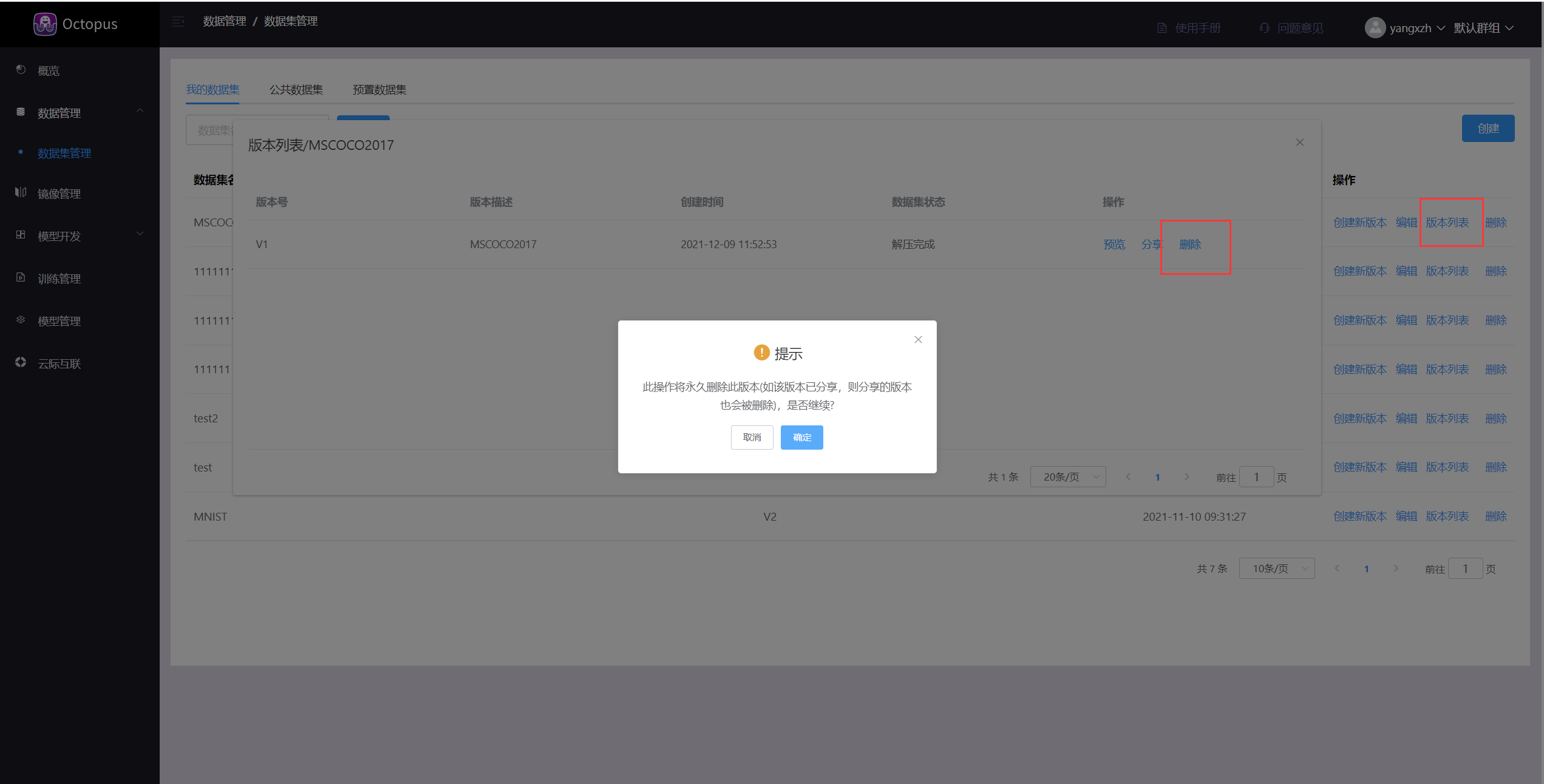The height and width of the screenshot is (784, 1544).
Task: Click 分享 for version V1
Action: click(x=1152, y=245)
